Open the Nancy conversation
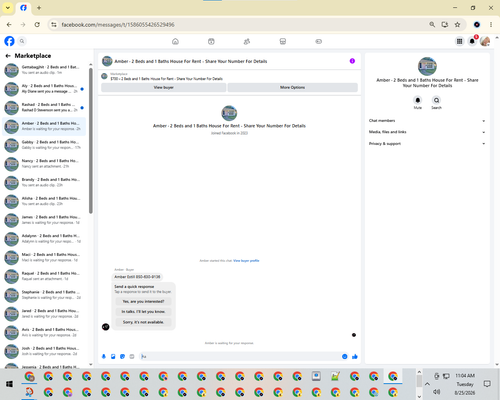This screenshot has width=500, height=400. pos(44,164)
